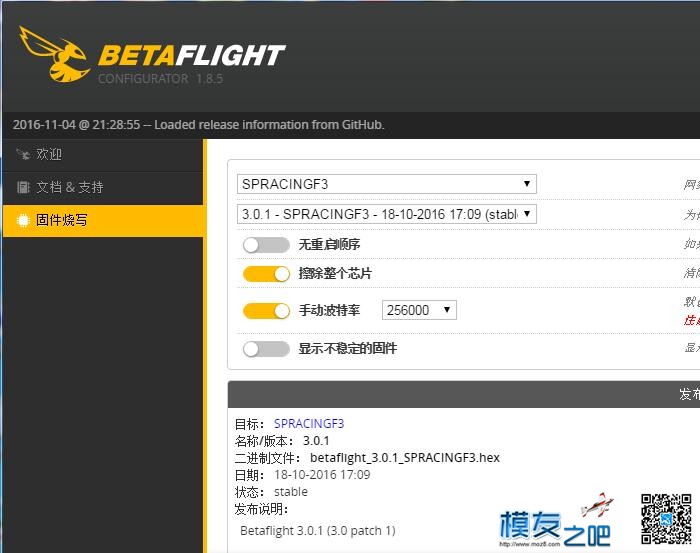Click the 无重启顺序 label

coord(329,245)
